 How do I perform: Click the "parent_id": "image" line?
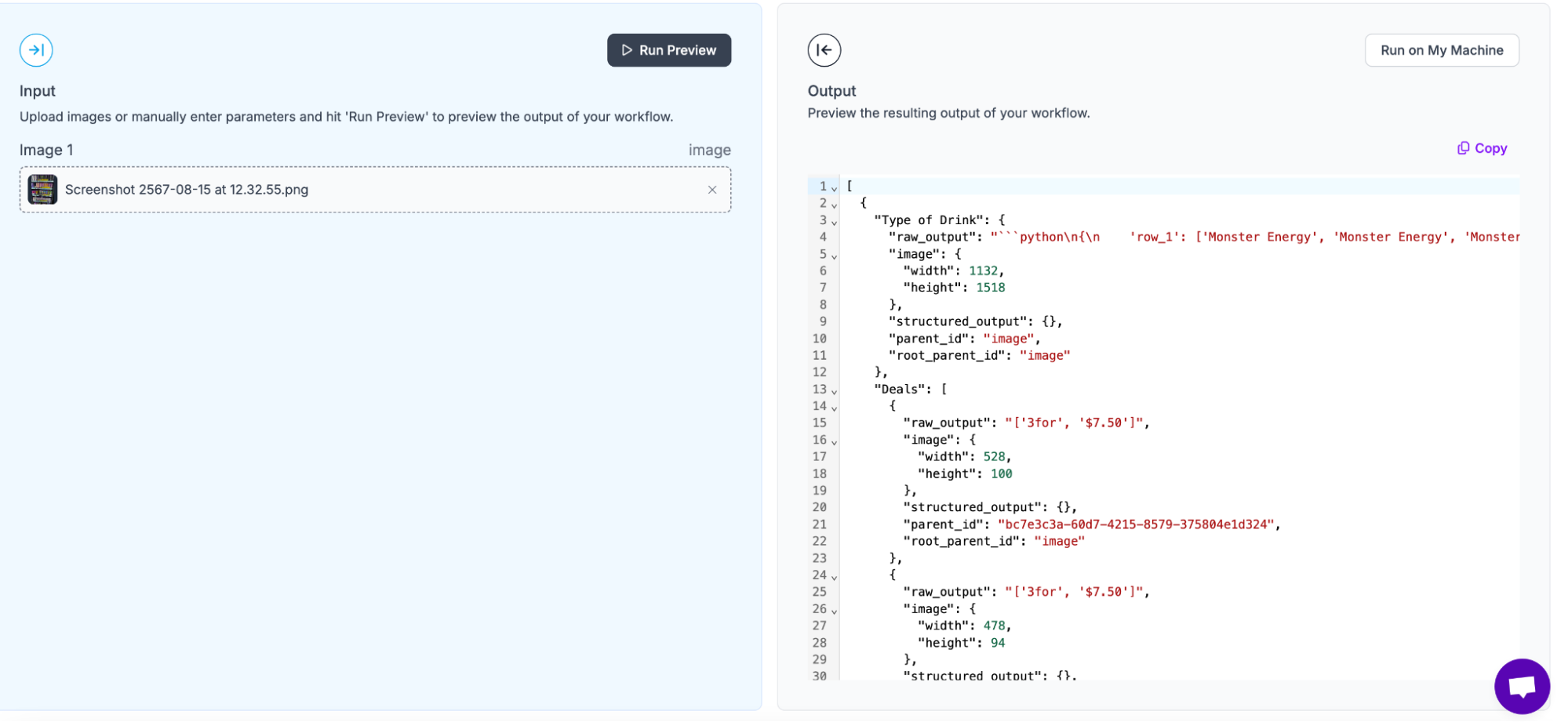(x=964, y=339)
